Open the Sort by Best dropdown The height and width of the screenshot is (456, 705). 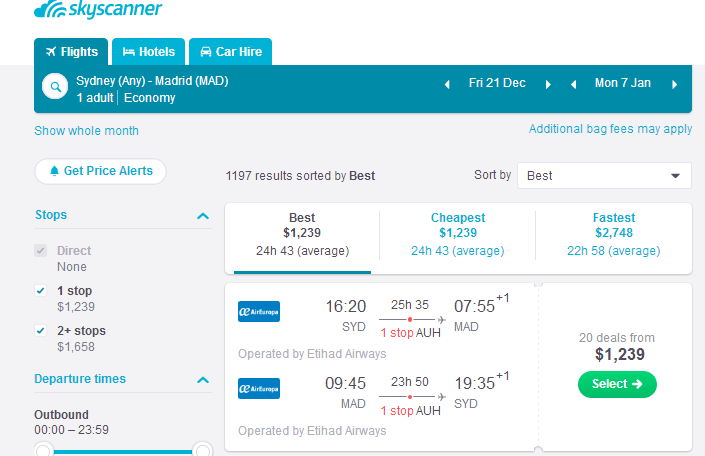click(604, 176)
